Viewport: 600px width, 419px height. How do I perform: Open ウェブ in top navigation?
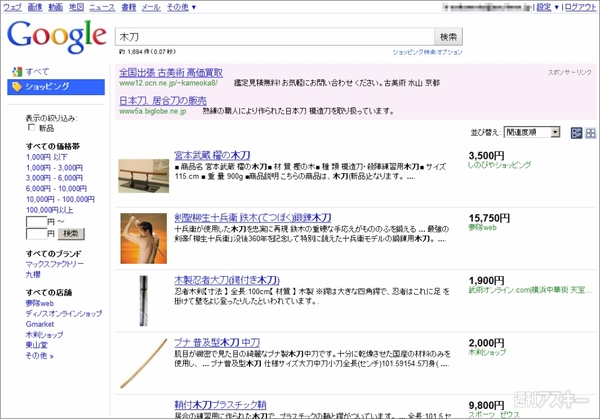point(13,7)
